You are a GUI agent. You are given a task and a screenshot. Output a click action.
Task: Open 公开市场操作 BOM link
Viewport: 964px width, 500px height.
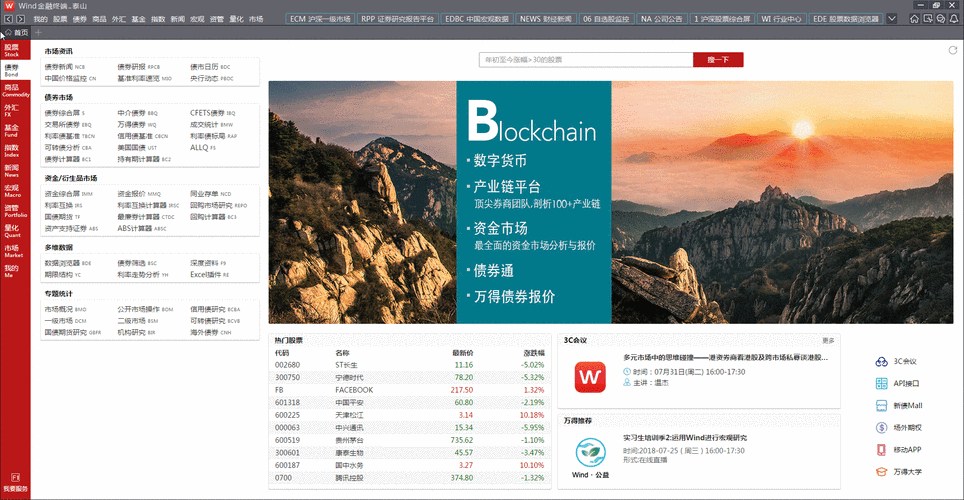(145, 309)
